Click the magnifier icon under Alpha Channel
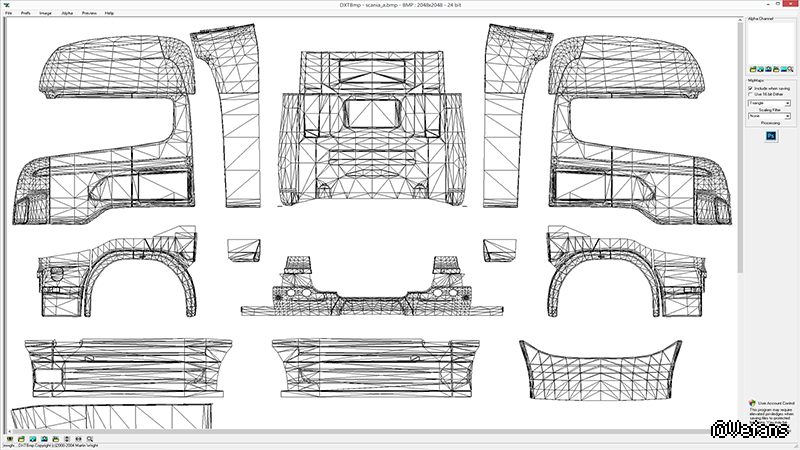 [x=791, y=69]
